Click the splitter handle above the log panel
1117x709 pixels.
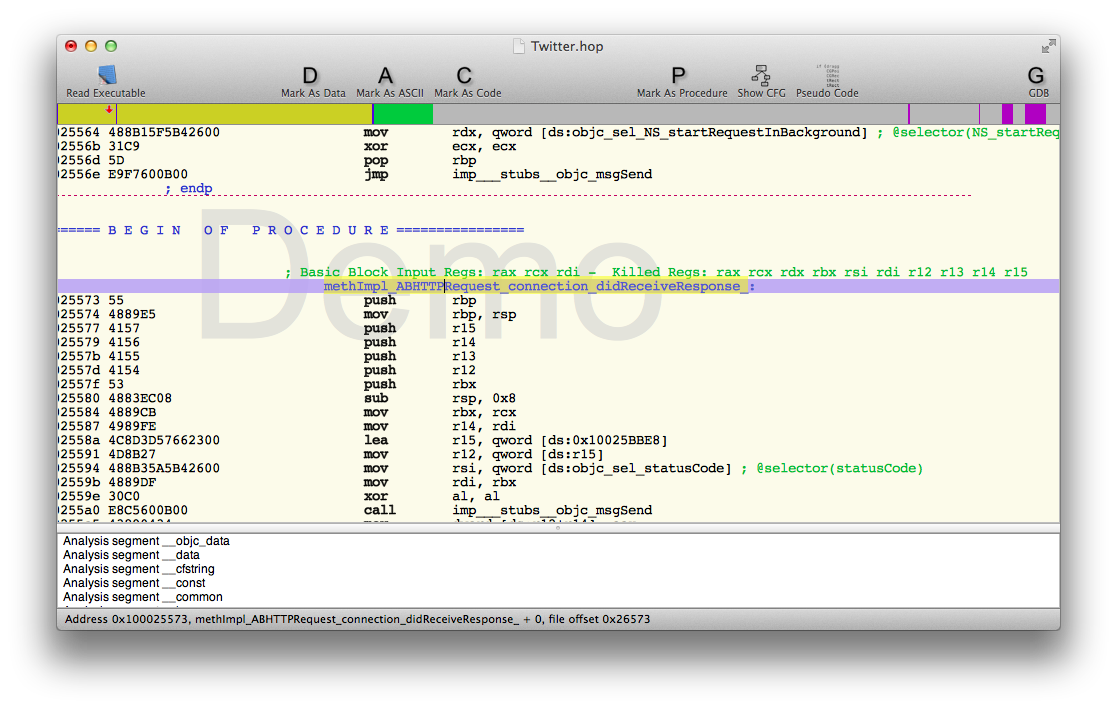coord(558,528)
